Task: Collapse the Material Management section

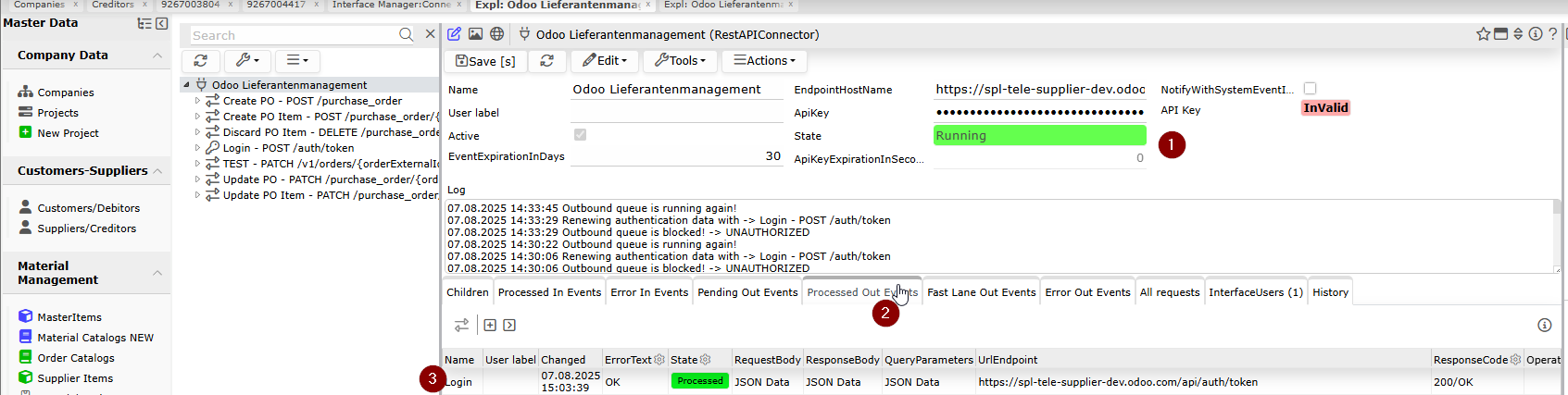Action: (x=157, y=273)
